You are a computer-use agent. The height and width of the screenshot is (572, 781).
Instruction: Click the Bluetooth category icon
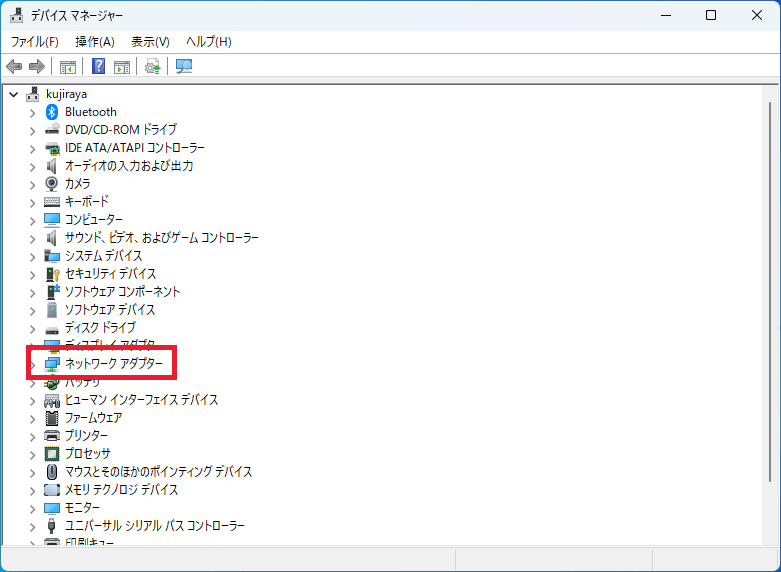pyautogui.click(x=52, y=112)
